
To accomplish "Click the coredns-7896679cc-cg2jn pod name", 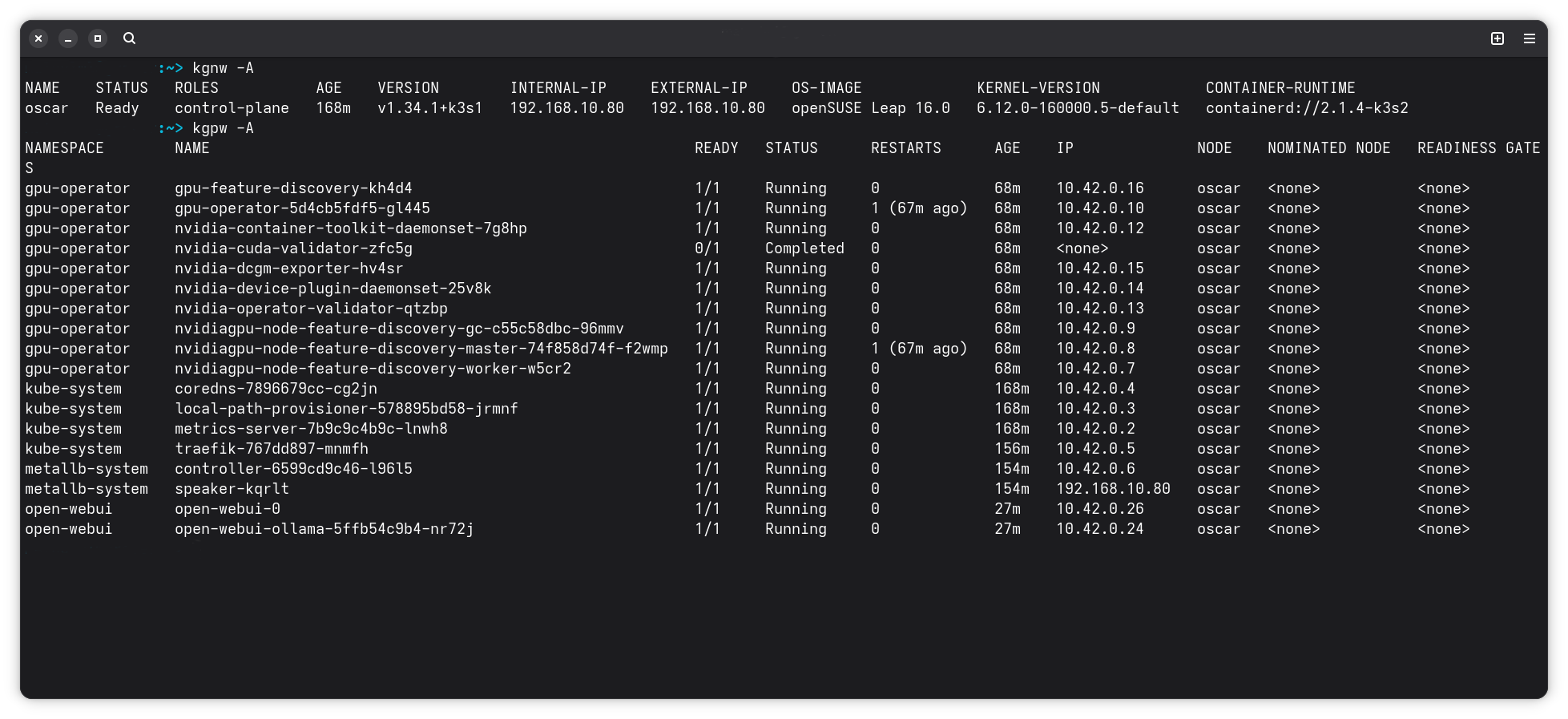I will [x=276, y=389].
